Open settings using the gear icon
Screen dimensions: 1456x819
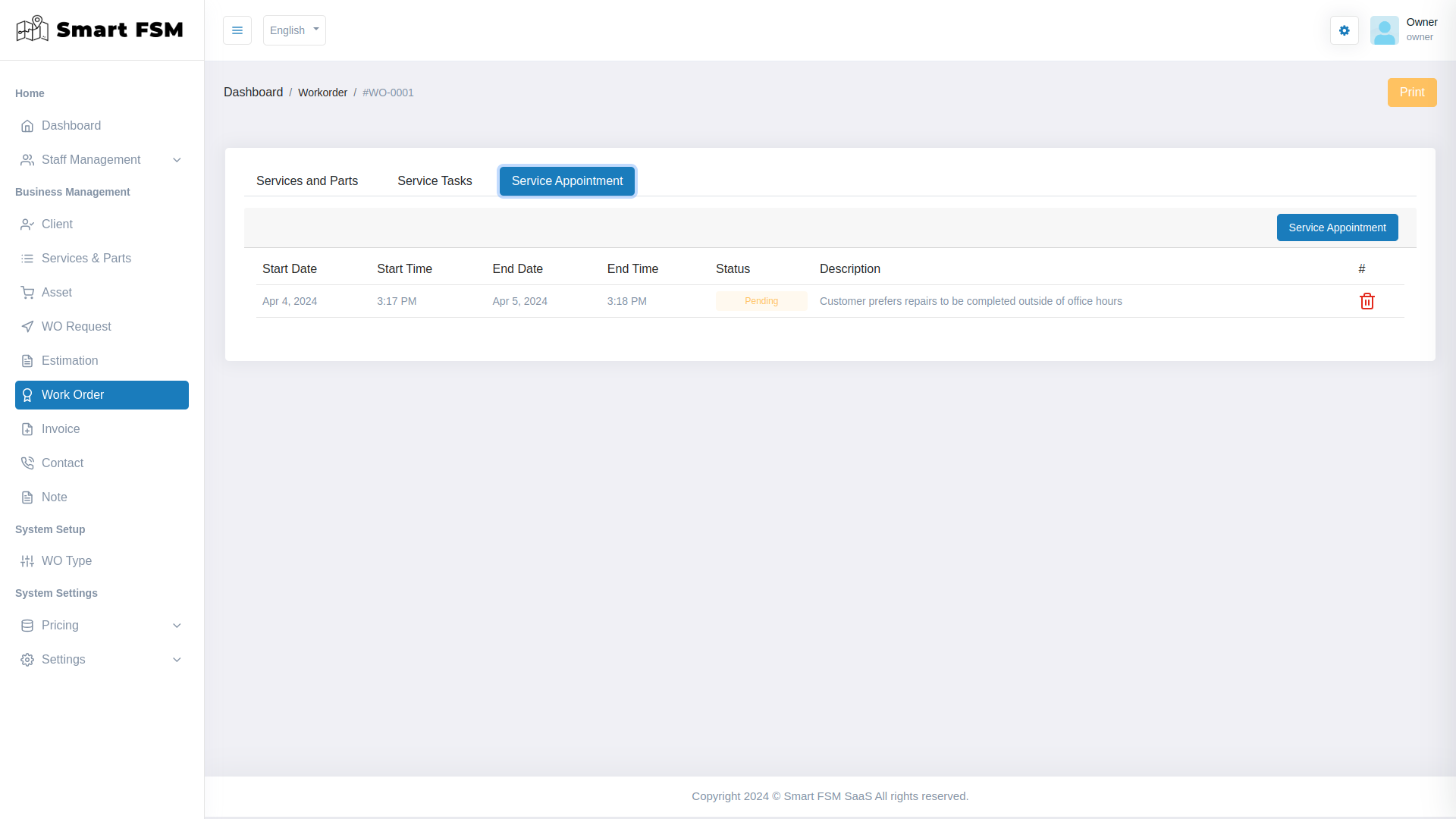(x=1344, y=30)
